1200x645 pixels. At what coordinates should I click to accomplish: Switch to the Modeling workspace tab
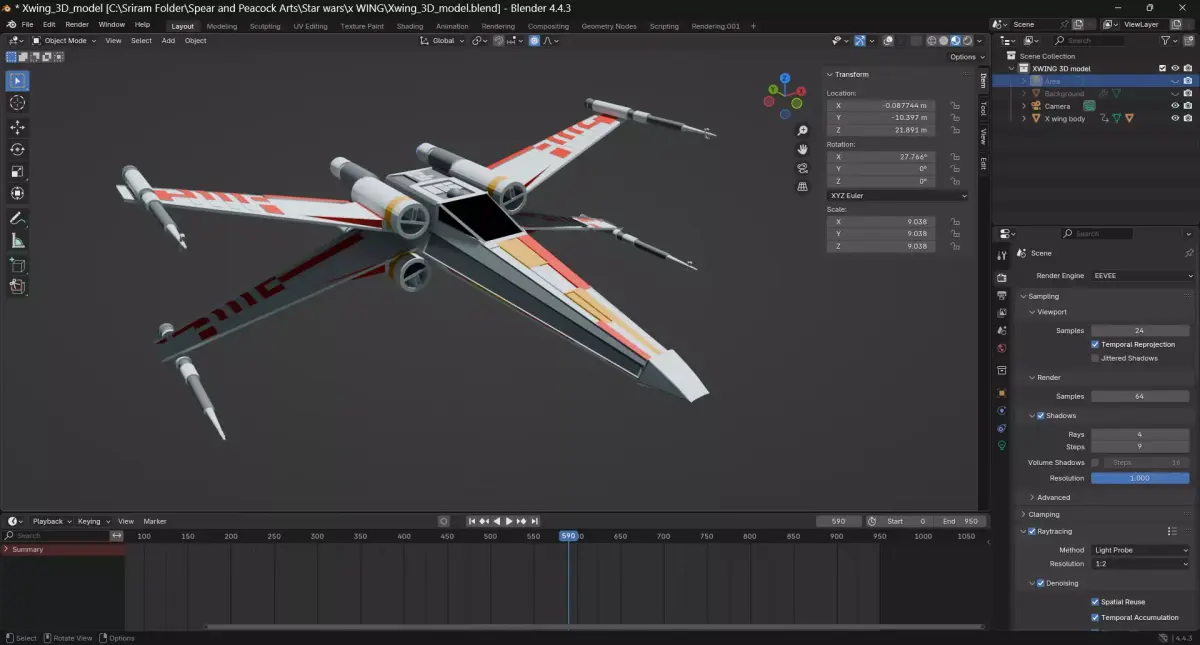222,26
